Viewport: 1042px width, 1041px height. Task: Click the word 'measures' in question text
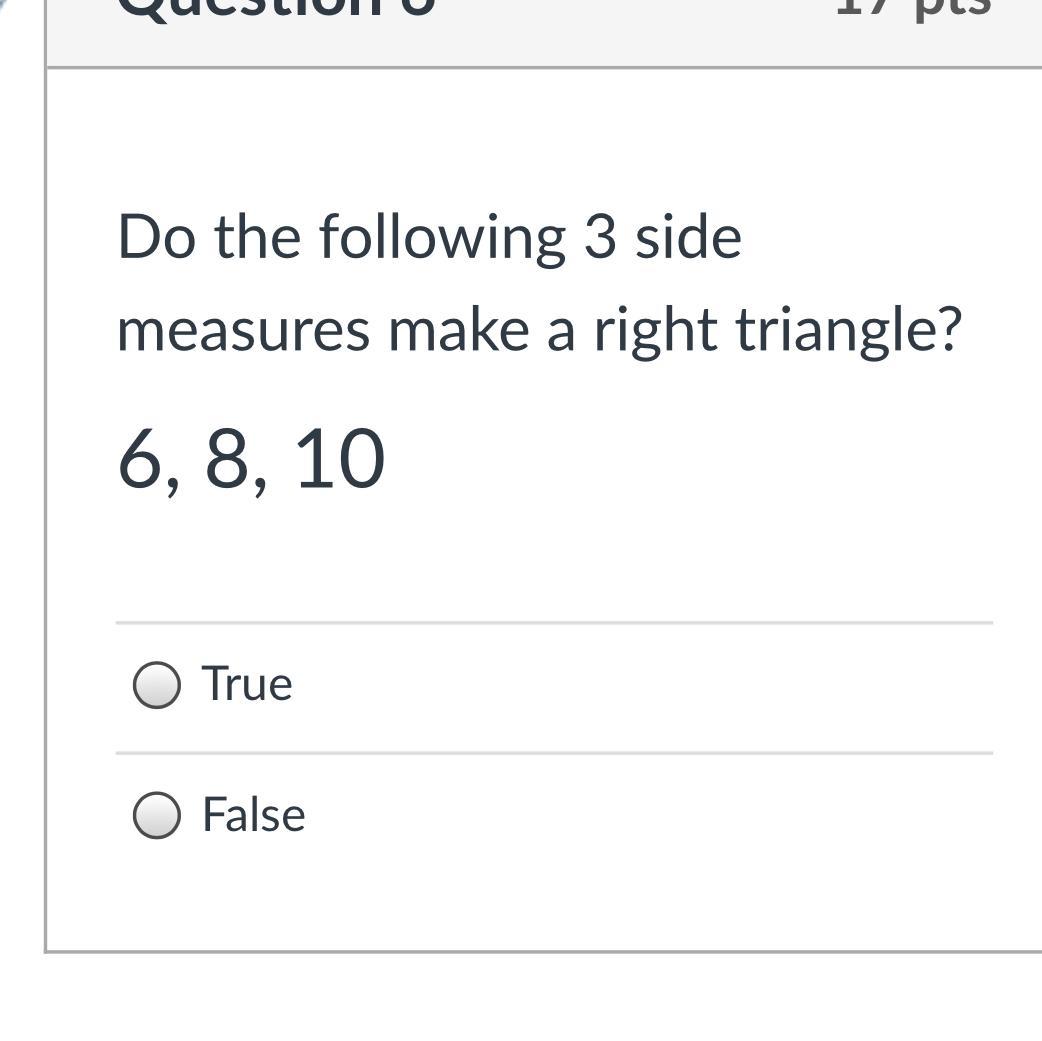coord(243,332)
